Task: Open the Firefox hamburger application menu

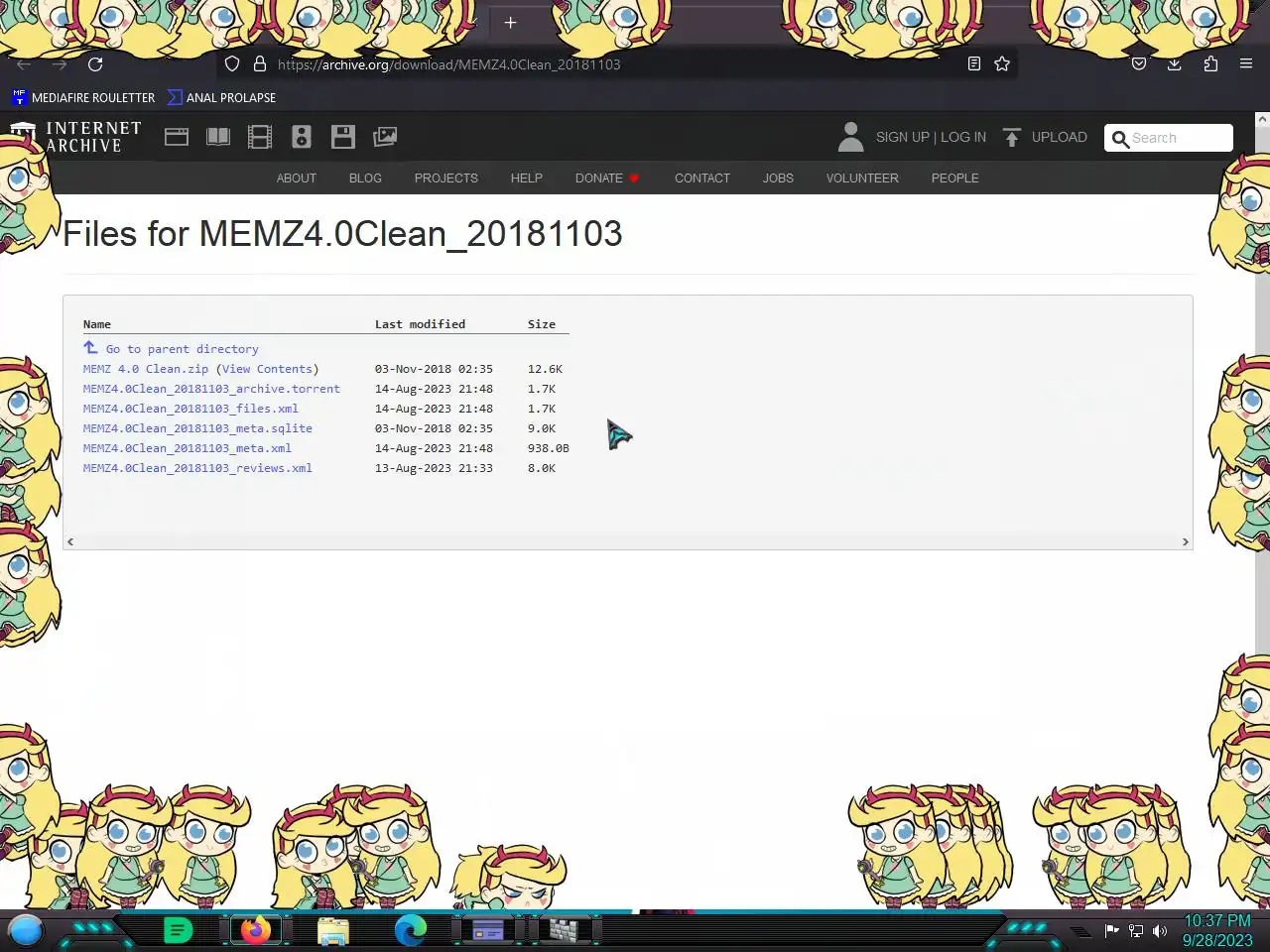Action: pyautogui.click(x=1246, y=64)
